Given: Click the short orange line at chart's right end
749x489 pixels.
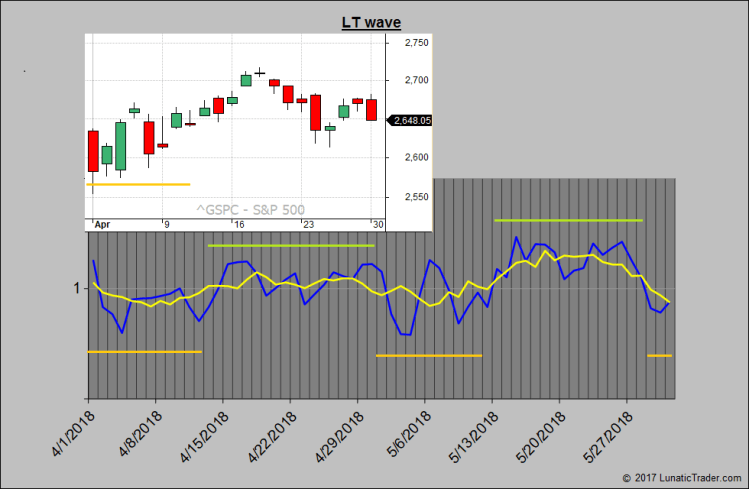Looking at the screenshot, I should 659,355.
